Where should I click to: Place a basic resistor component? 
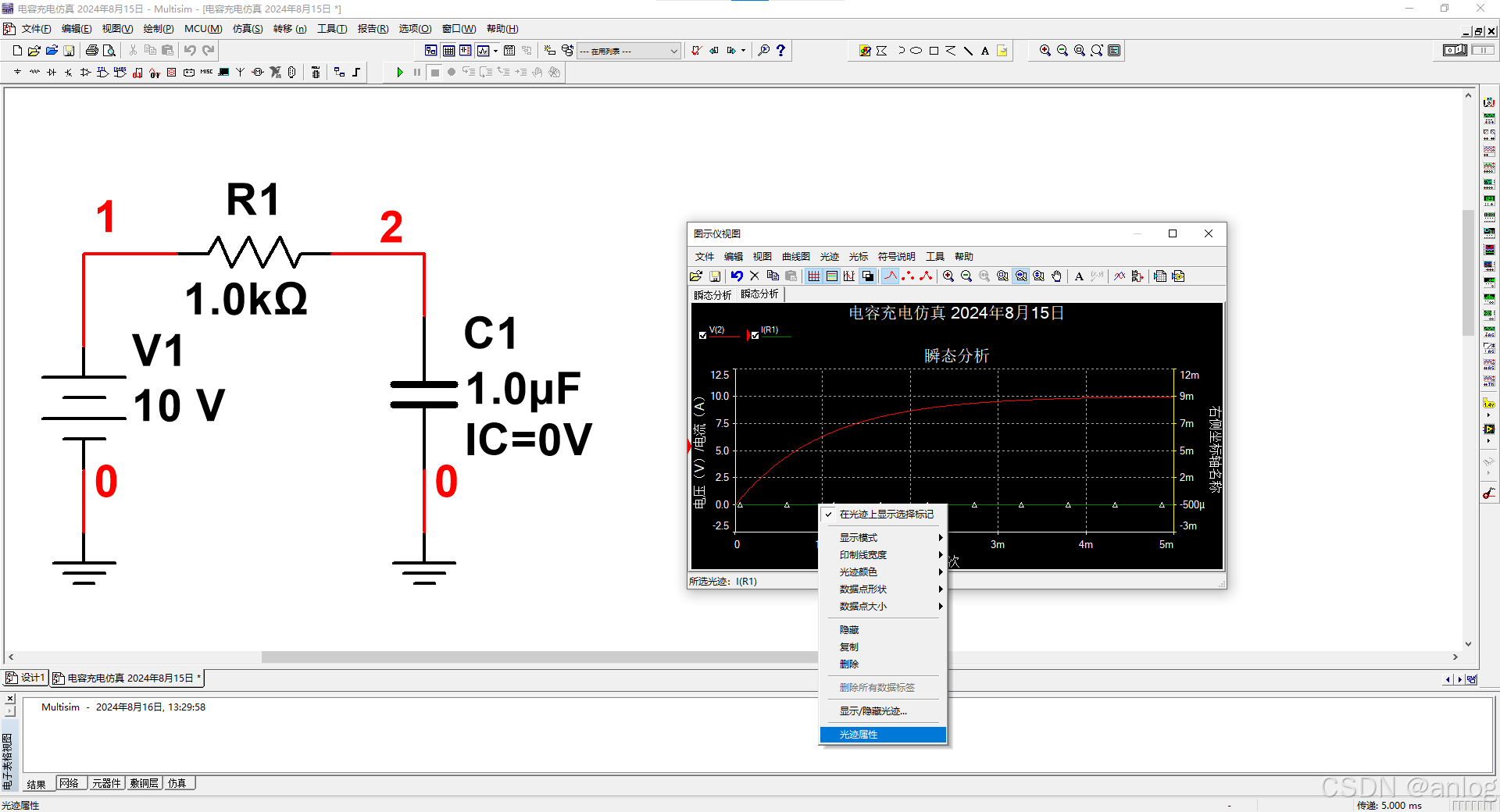34,73
